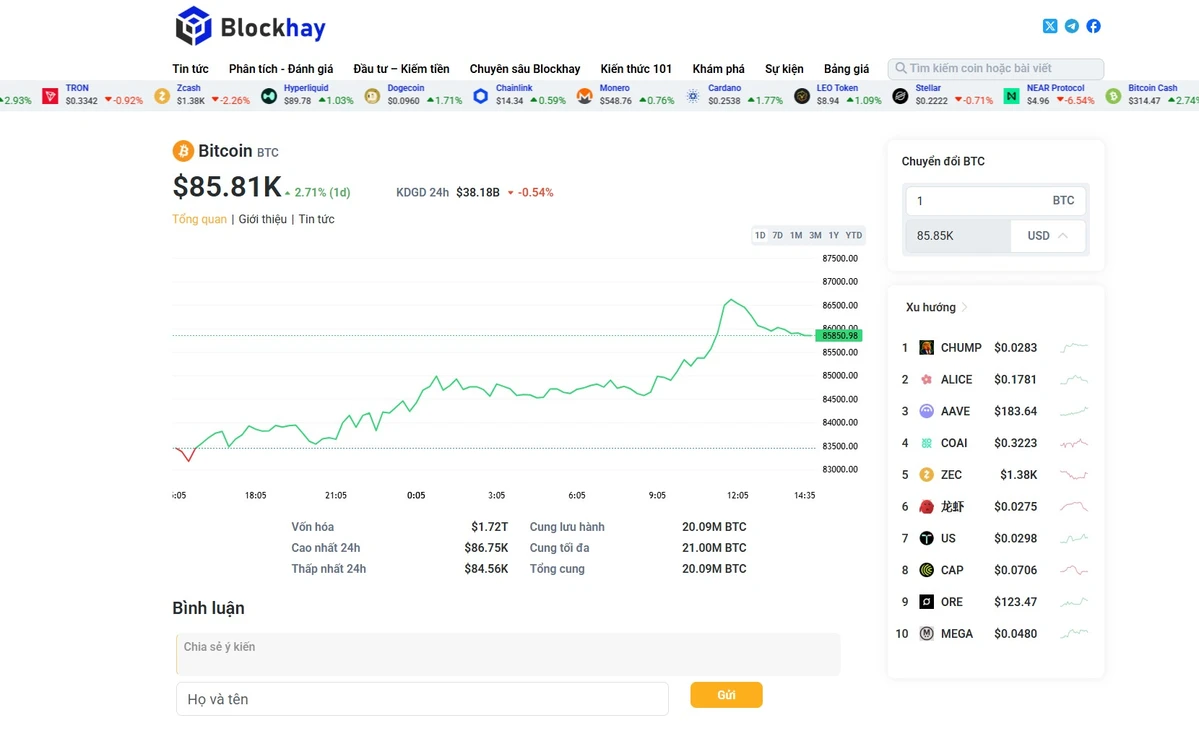Open the Dogecoin name link in ticker

(x=405, y=88)
